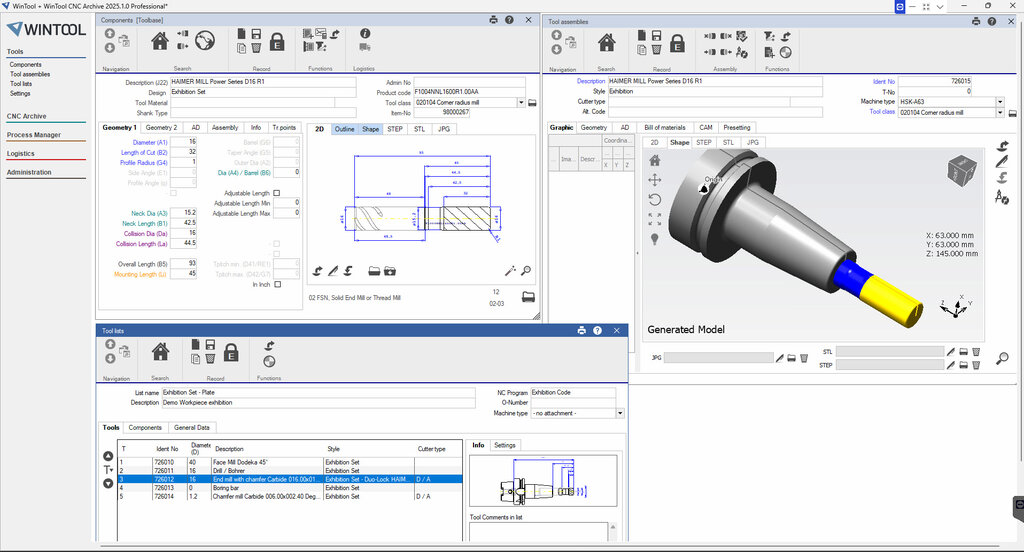Click the tool assembly thumbnail in the Info tab

coord(543,481)
